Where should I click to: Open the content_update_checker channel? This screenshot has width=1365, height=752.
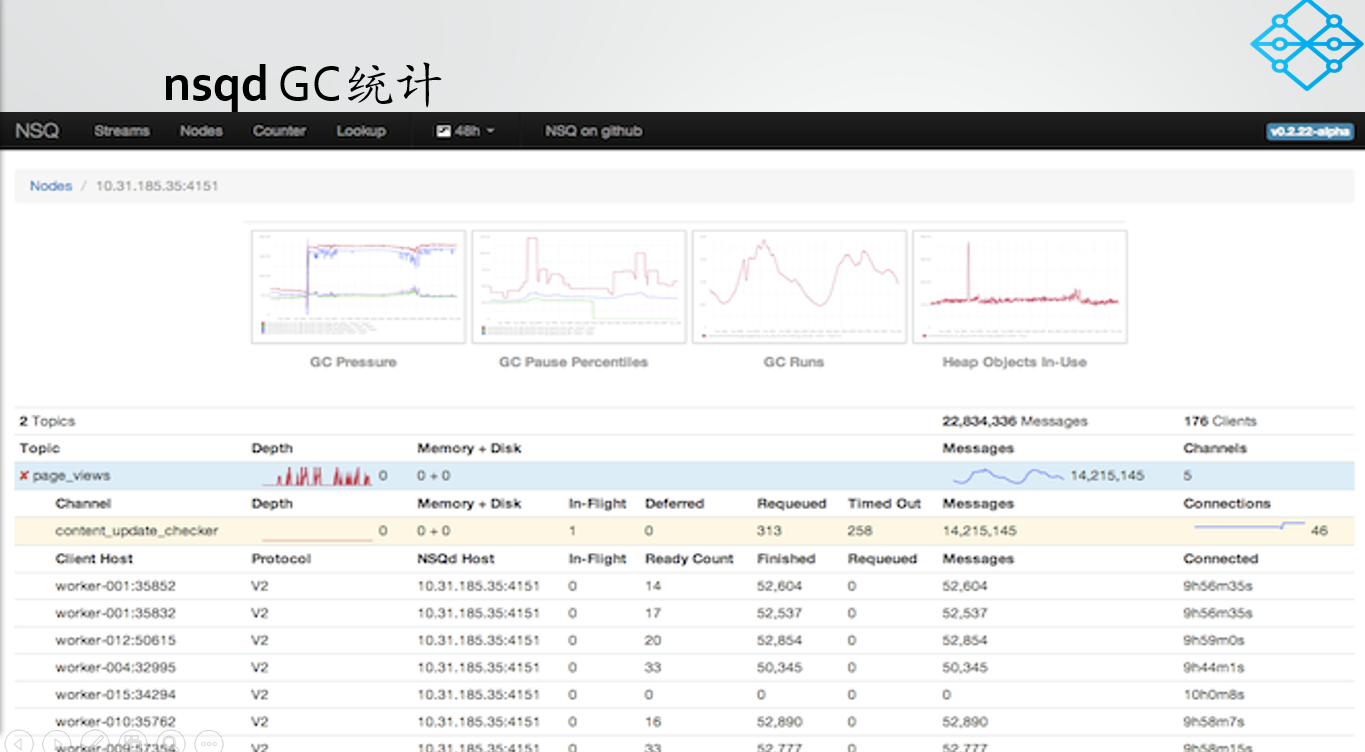coord(137,531)
